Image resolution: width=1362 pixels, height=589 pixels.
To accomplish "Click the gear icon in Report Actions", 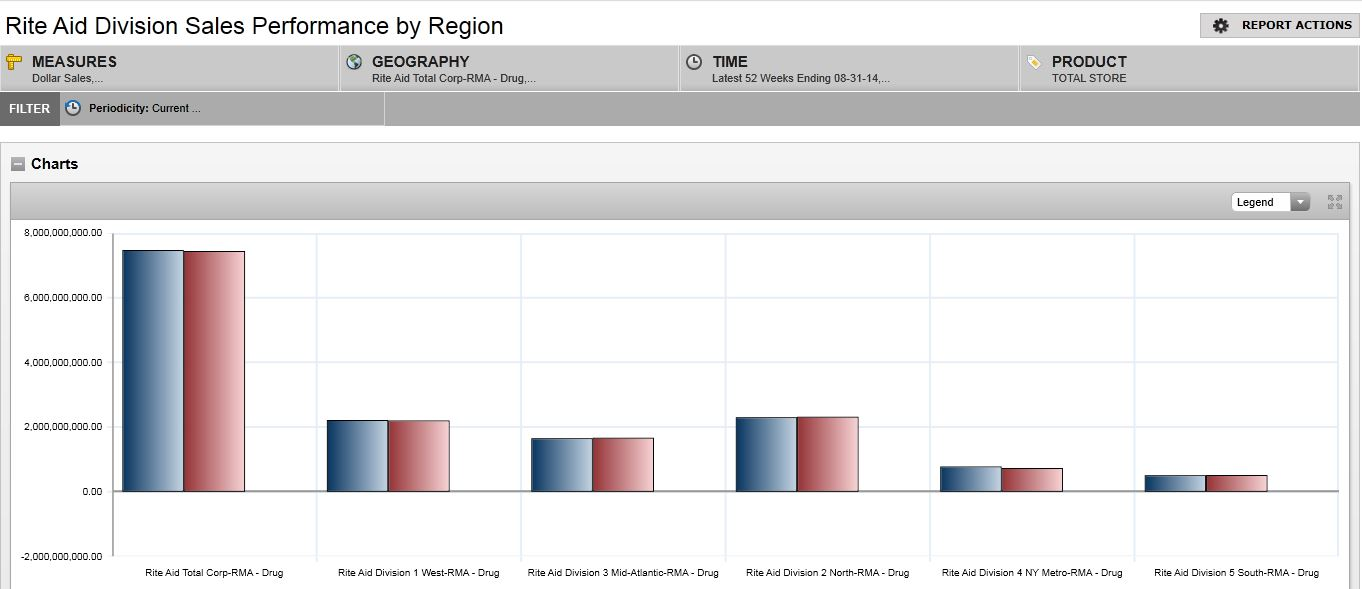I will (x=1220, y=26).
